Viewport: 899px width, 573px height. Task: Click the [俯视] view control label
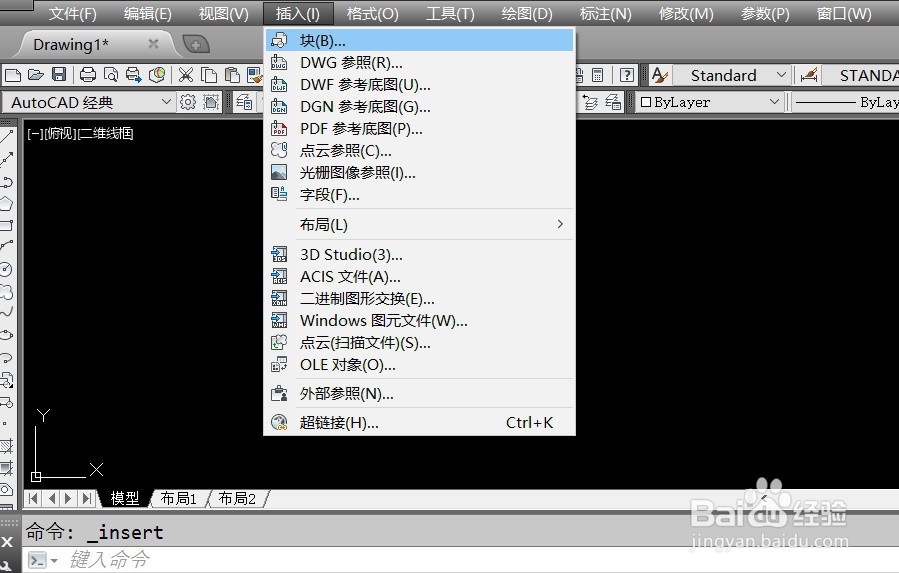tap(60, 134)
